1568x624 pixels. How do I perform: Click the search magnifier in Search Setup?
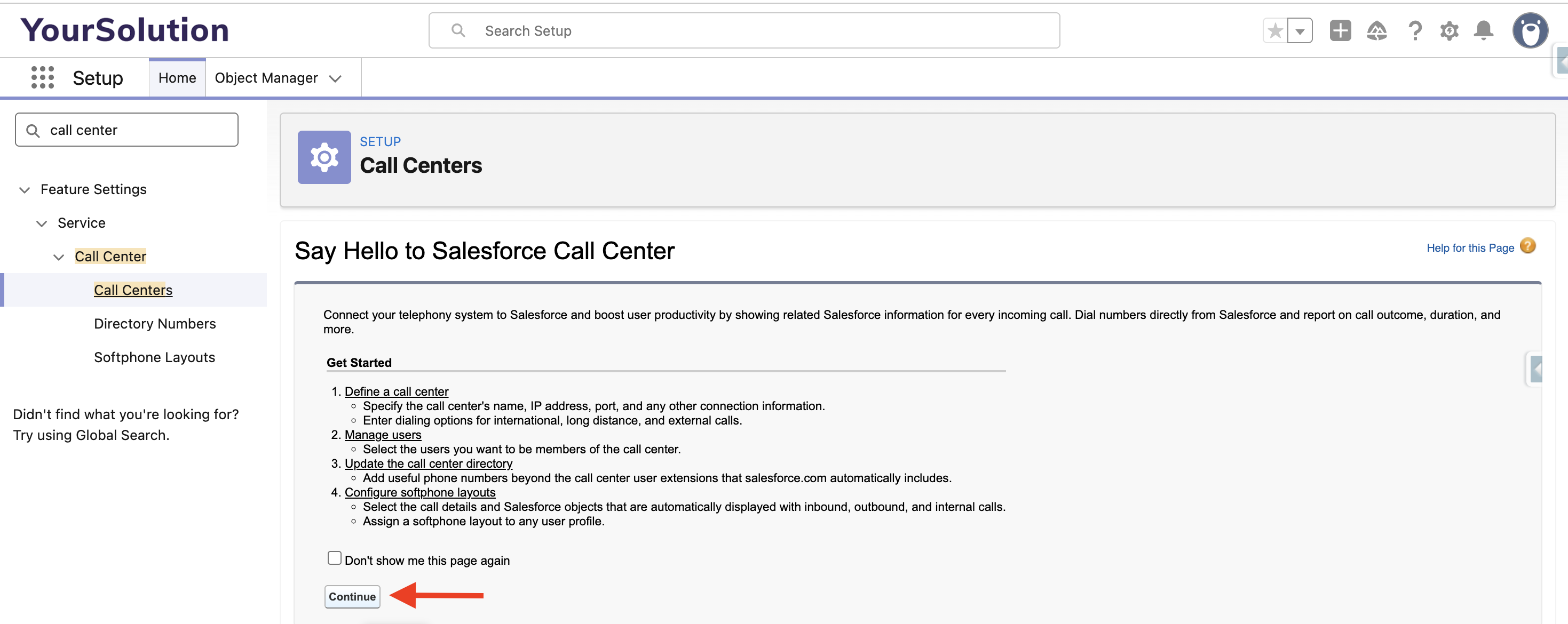click(458, 30)
